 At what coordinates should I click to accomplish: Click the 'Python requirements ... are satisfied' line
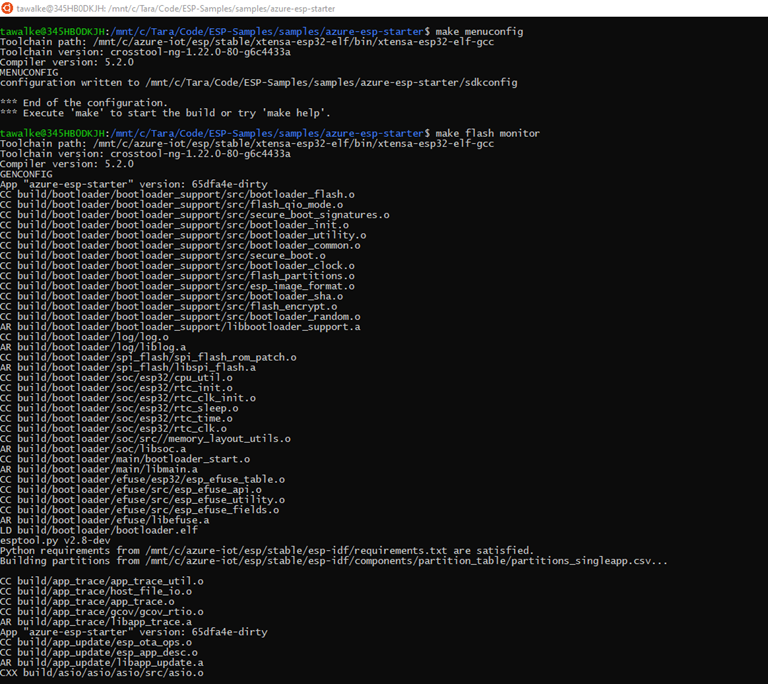267,551
